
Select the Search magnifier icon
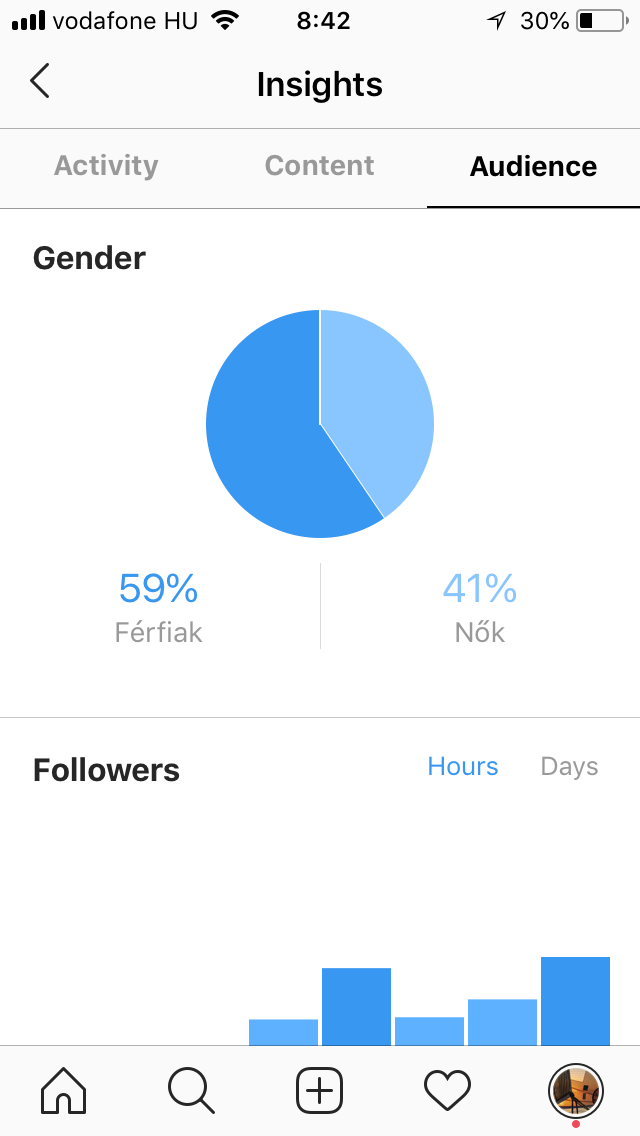[191, 1092]
